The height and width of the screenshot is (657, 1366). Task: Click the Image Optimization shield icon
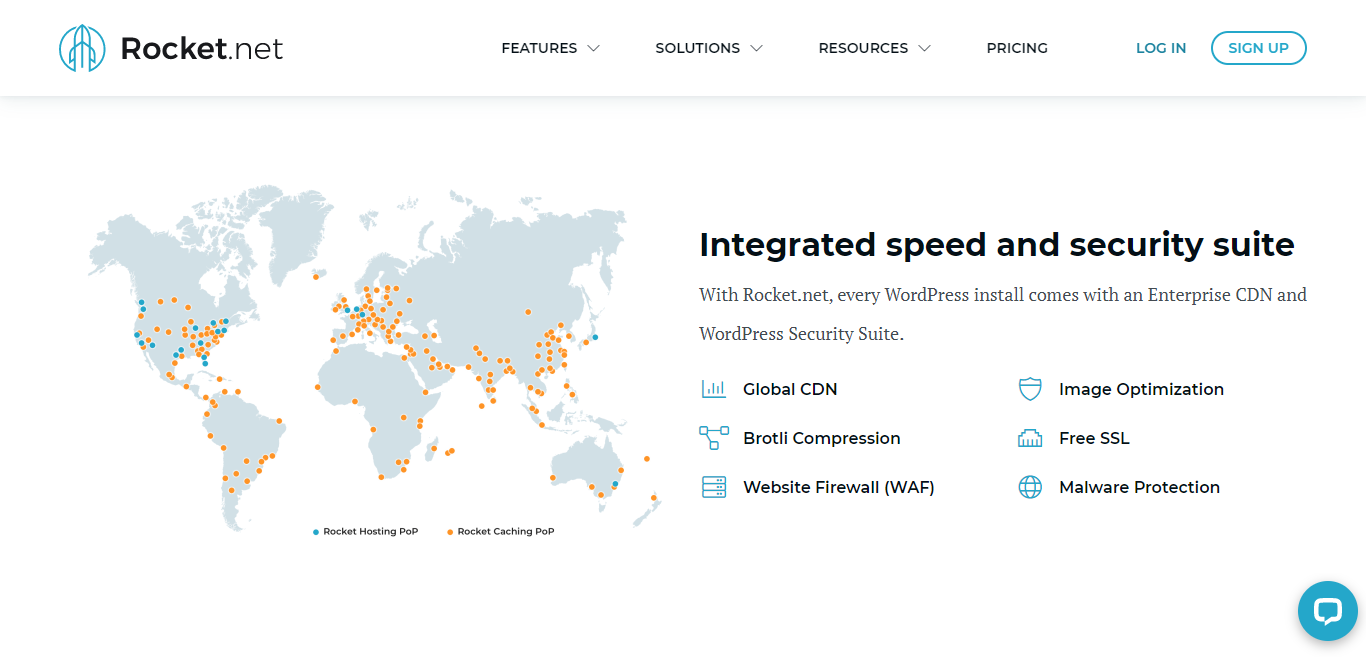click(1030, 389)
